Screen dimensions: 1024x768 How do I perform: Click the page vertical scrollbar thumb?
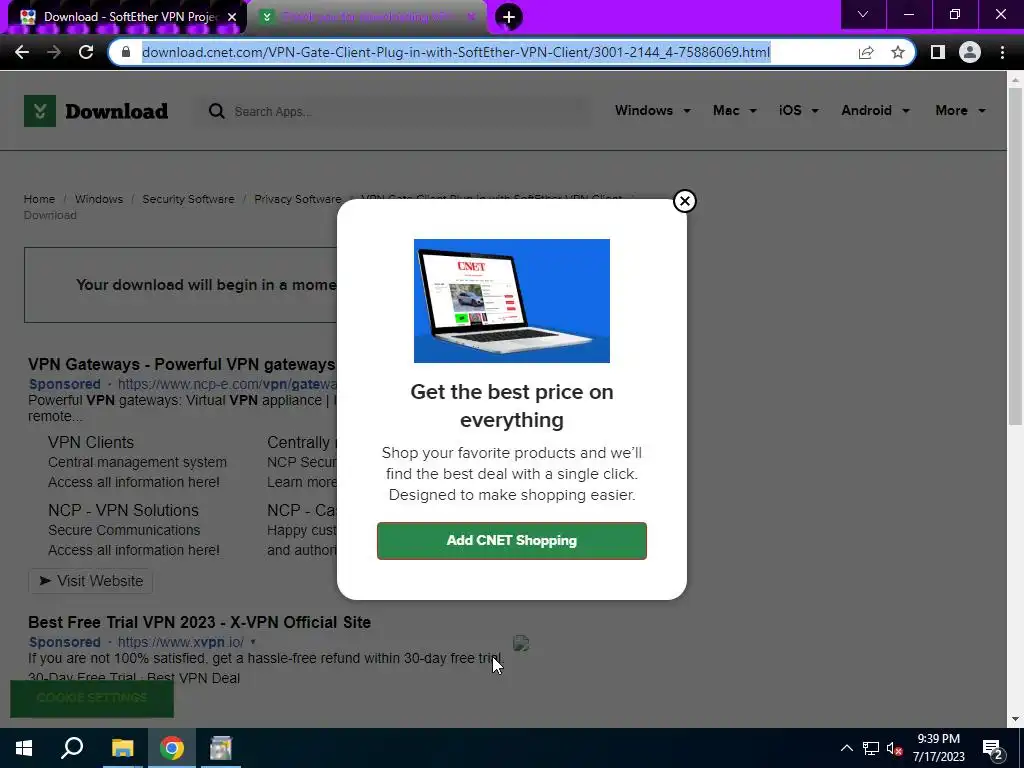[x=1015, y=257]
